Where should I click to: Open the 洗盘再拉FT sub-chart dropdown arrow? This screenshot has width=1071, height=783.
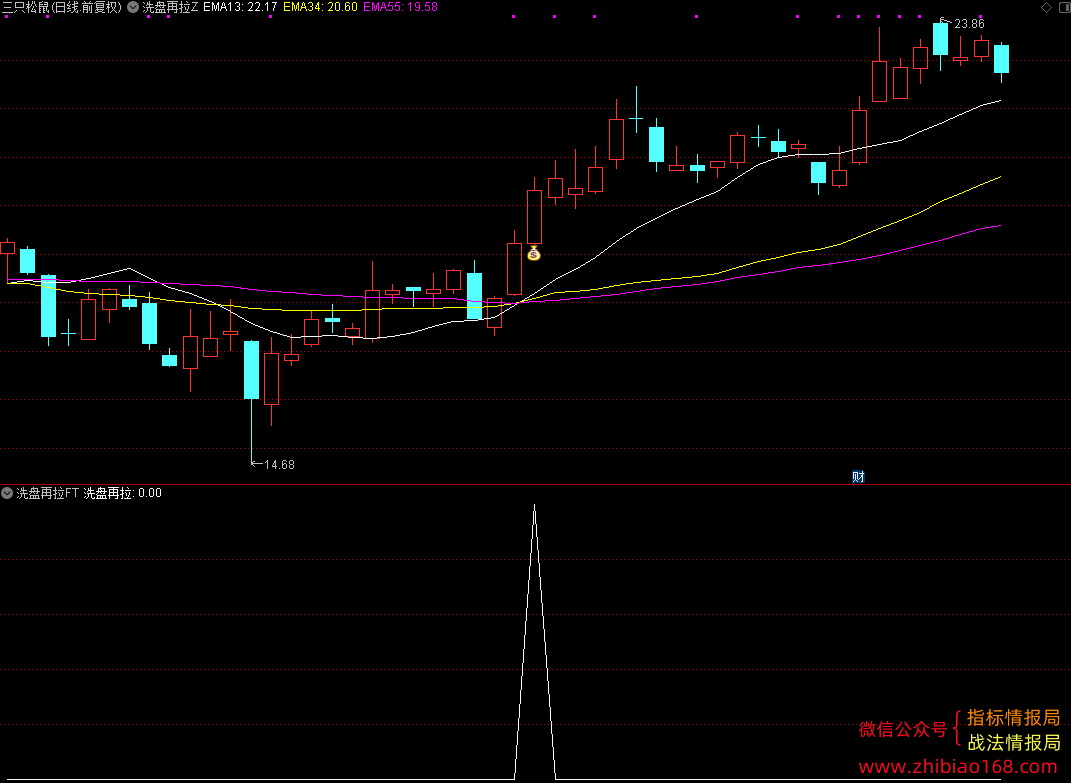pos(7,493)
